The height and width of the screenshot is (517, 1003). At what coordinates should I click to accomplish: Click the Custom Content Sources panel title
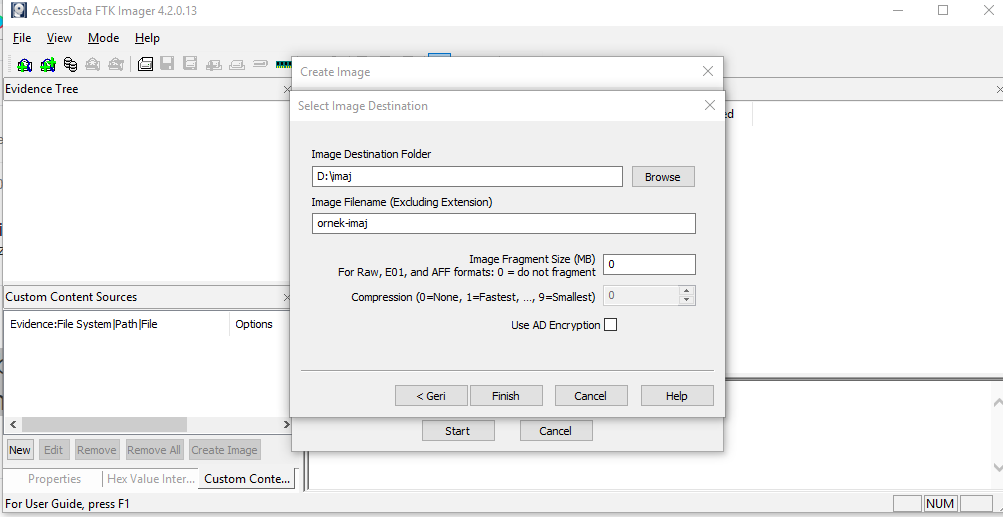pos(71,298)
